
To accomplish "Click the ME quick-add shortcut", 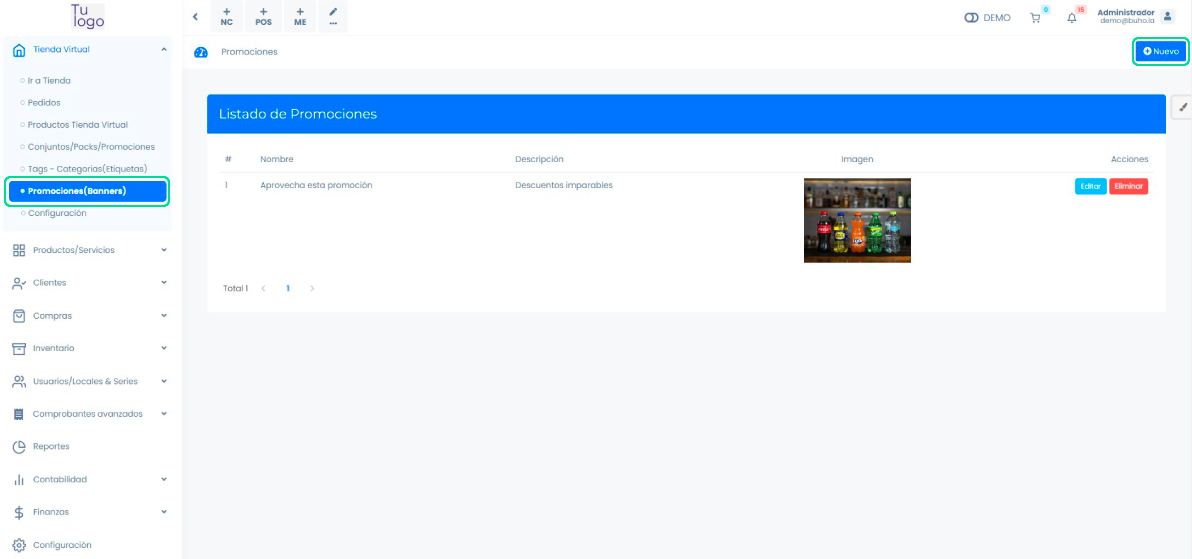I will point(300,17).
